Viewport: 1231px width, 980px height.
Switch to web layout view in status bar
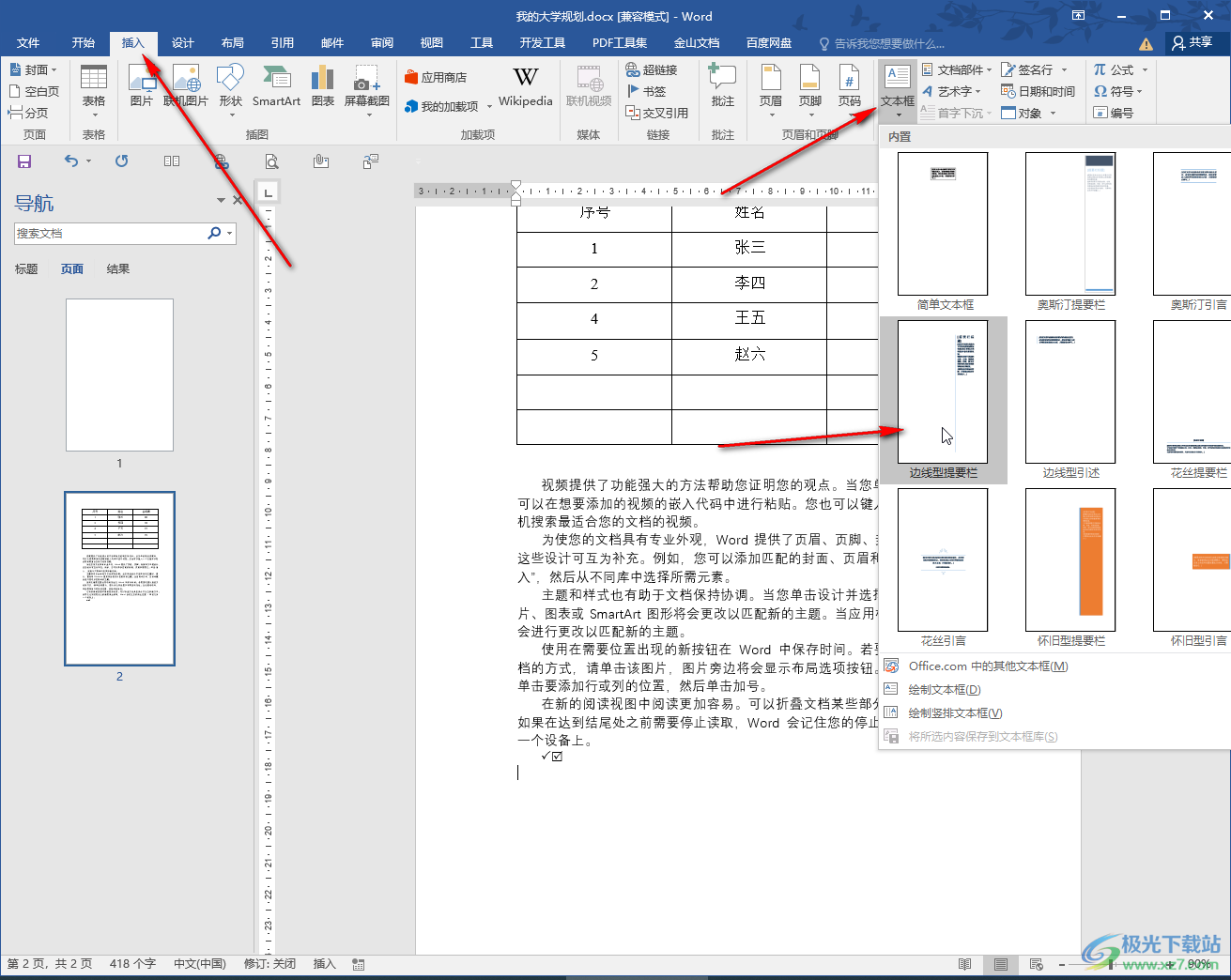coord(1037,964)
